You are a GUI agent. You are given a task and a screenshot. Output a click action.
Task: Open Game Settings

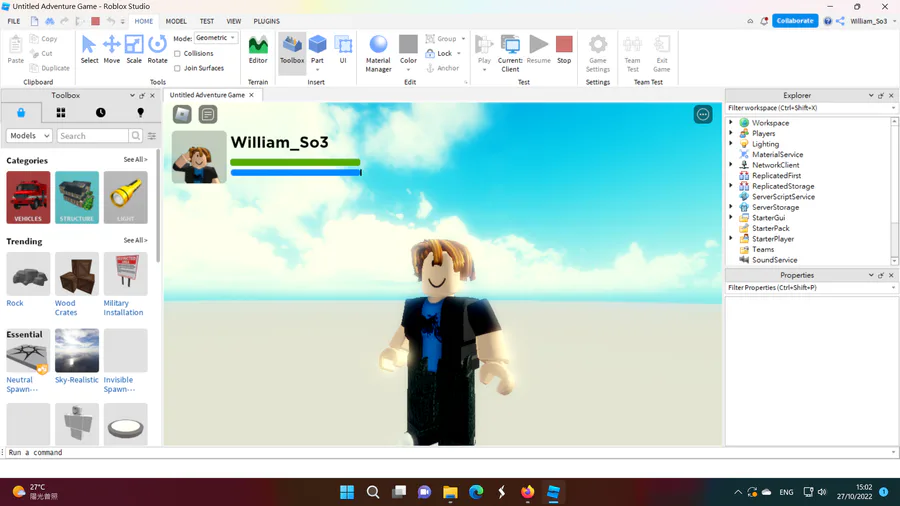coord(598,53)
